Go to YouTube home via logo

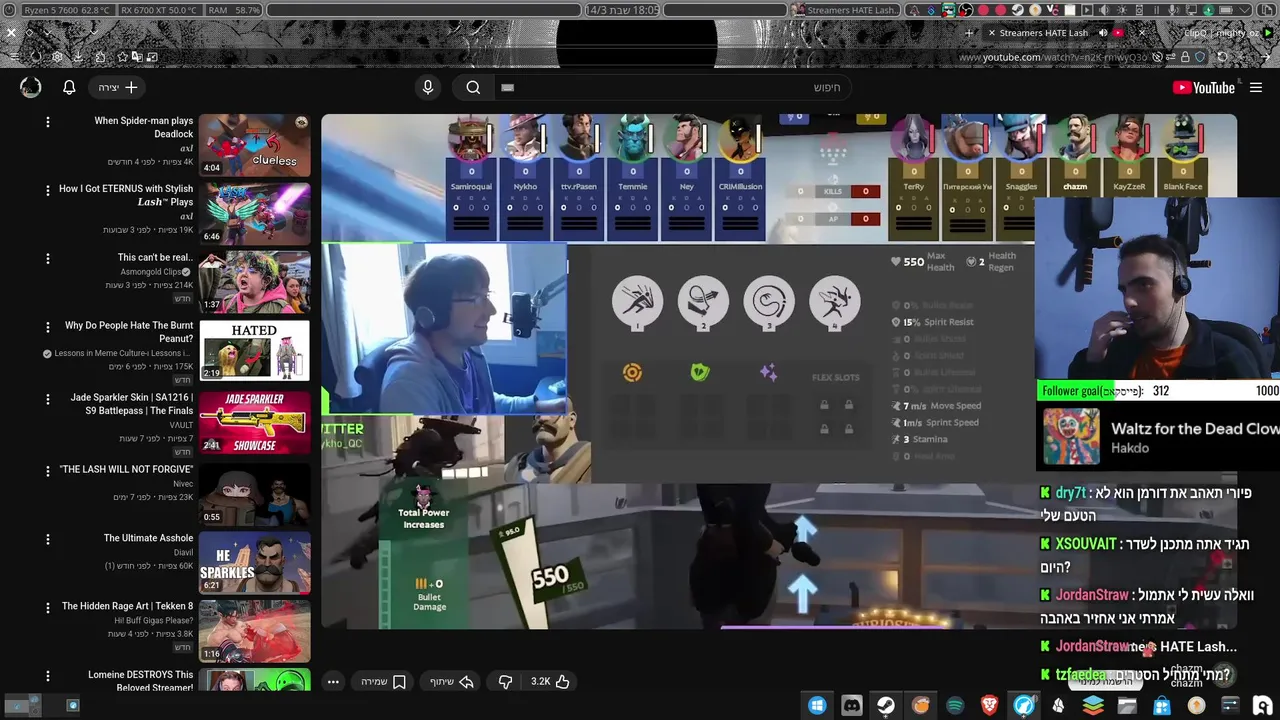click(x=1204, y=87)
